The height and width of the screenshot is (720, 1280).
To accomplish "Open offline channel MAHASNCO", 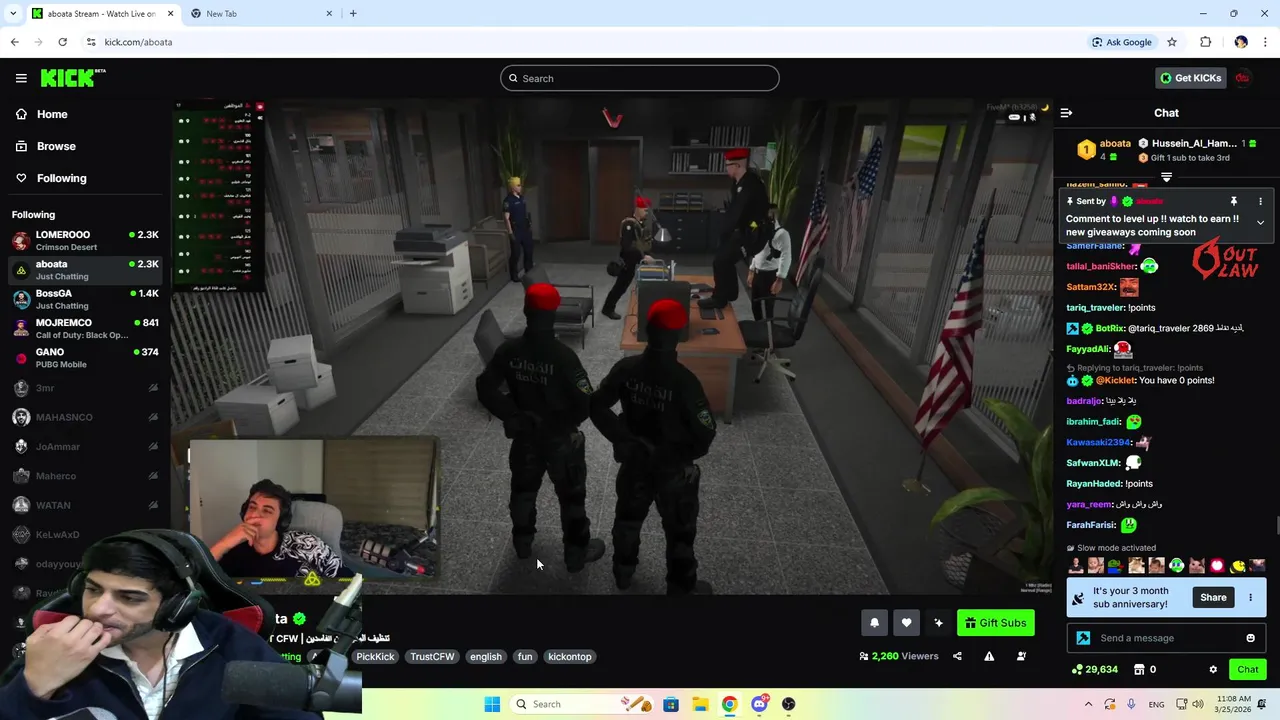I will pyautogui.click(x=85, y=417).
